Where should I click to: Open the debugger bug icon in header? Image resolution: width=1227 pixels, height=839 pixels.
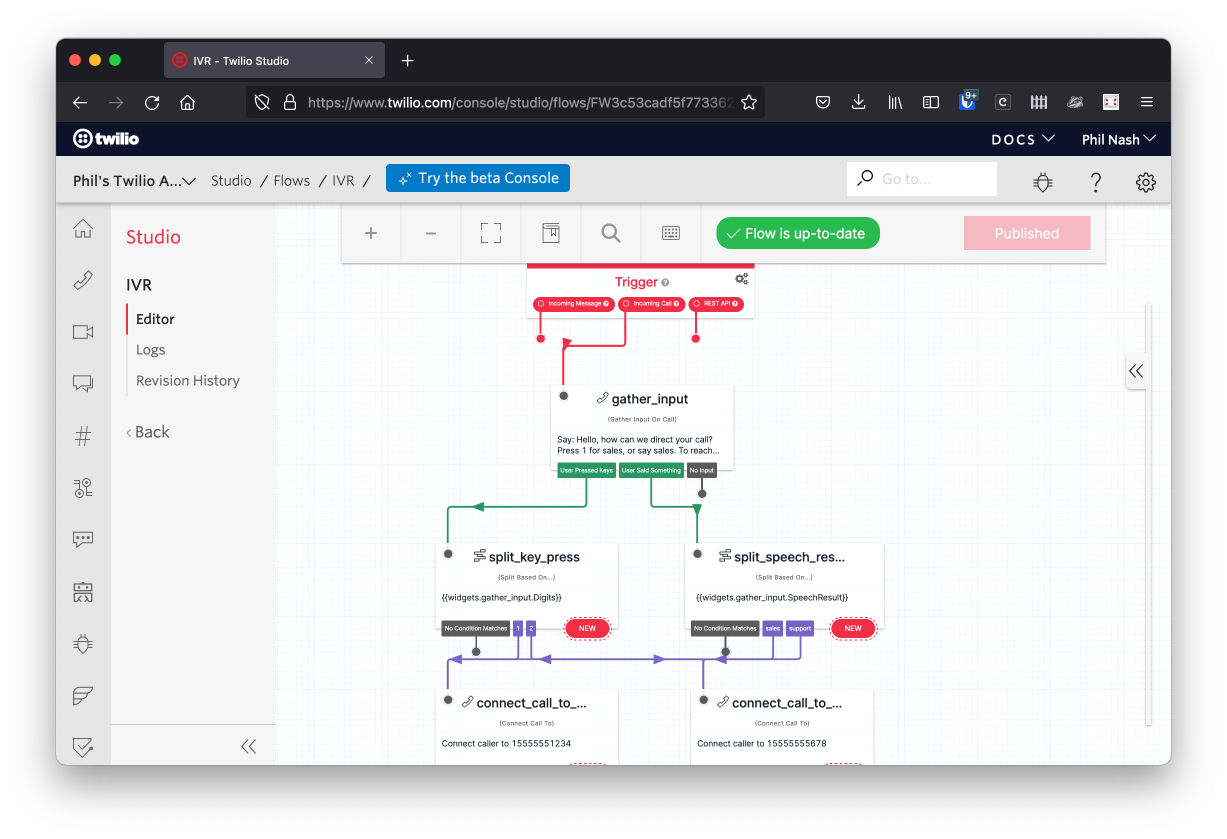[1043, 182]
